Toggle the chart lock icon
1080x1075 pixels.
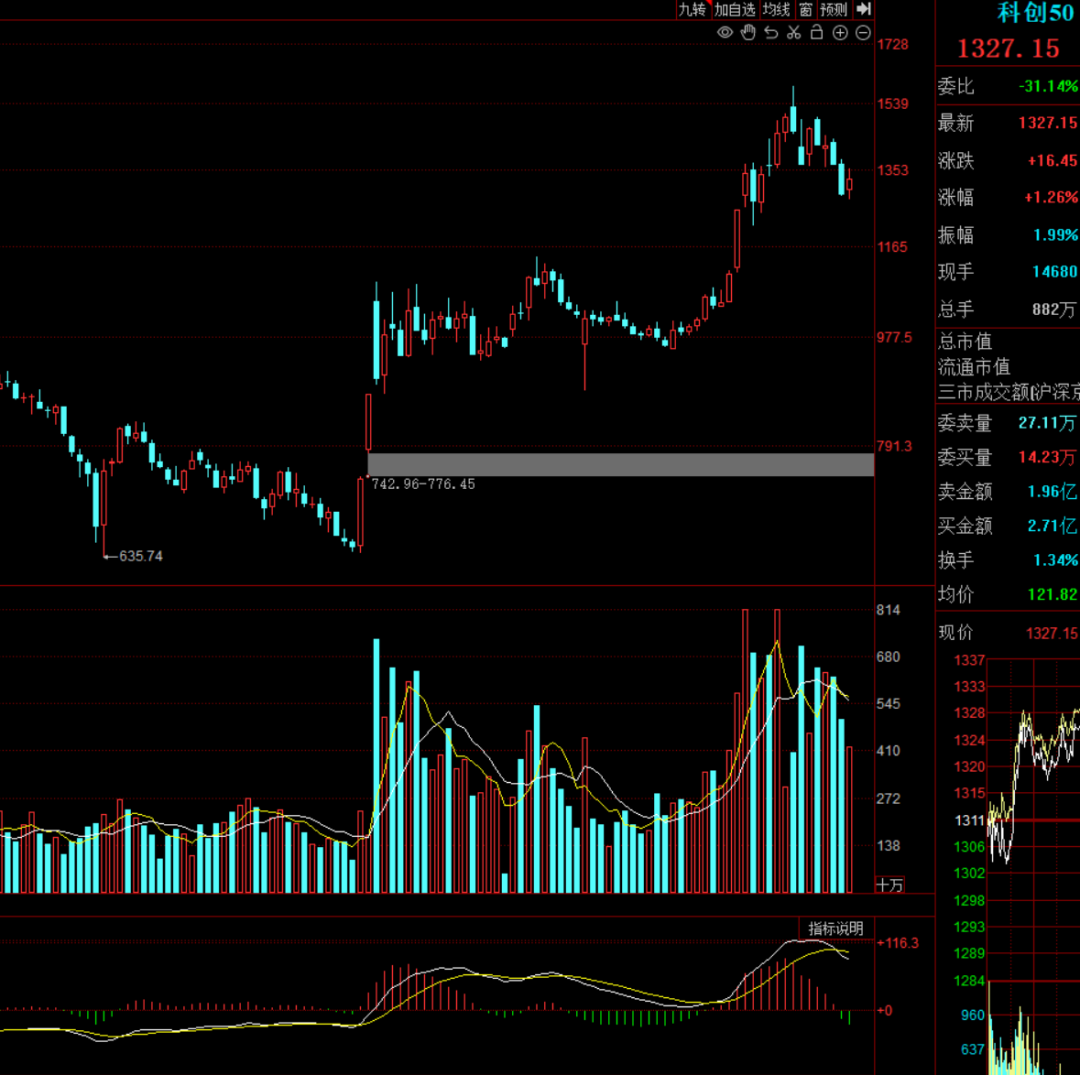pos(816,33)
